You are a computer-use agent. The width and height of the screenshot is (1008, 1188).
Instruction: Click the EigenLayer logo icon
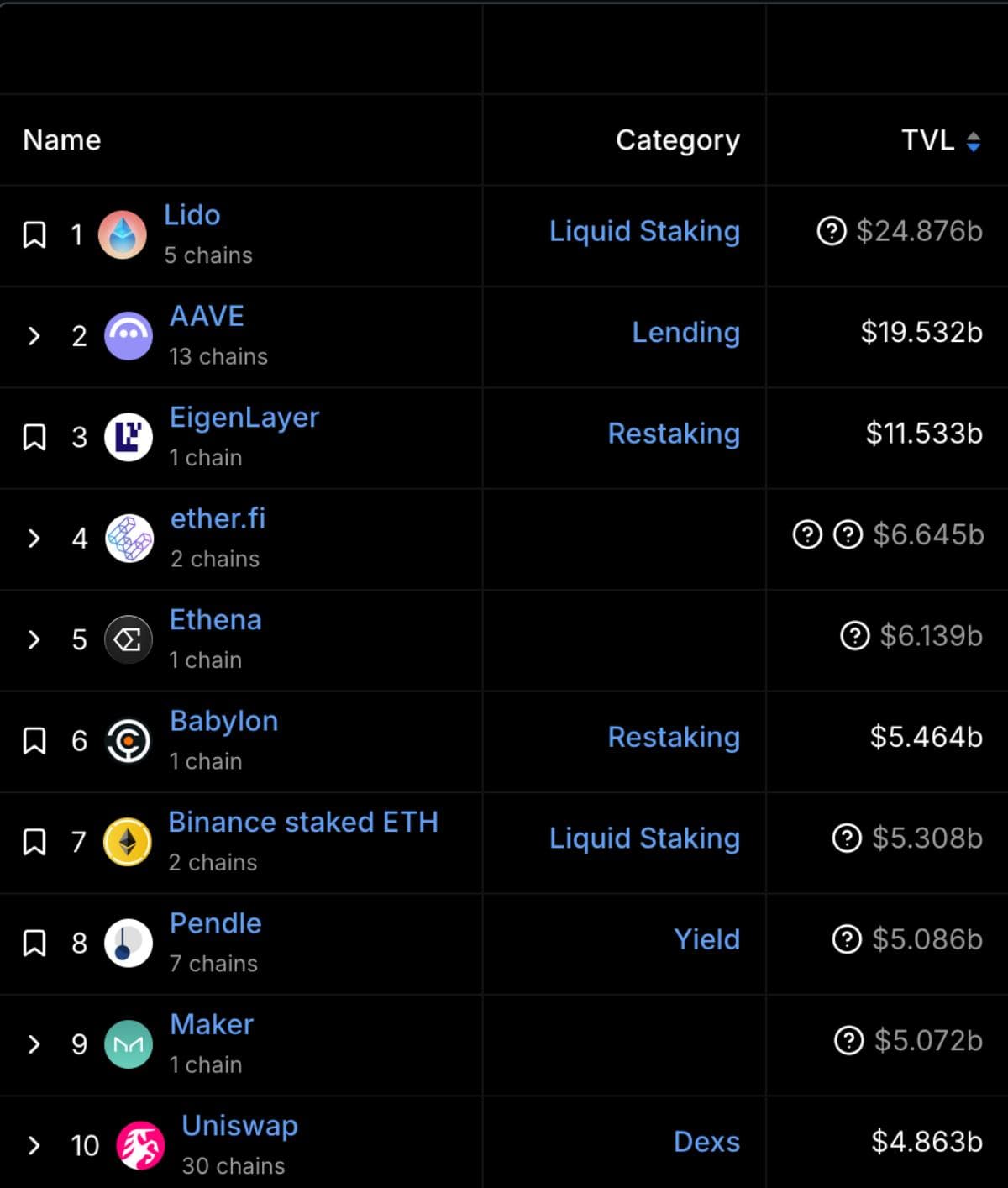tap(129, 438)
